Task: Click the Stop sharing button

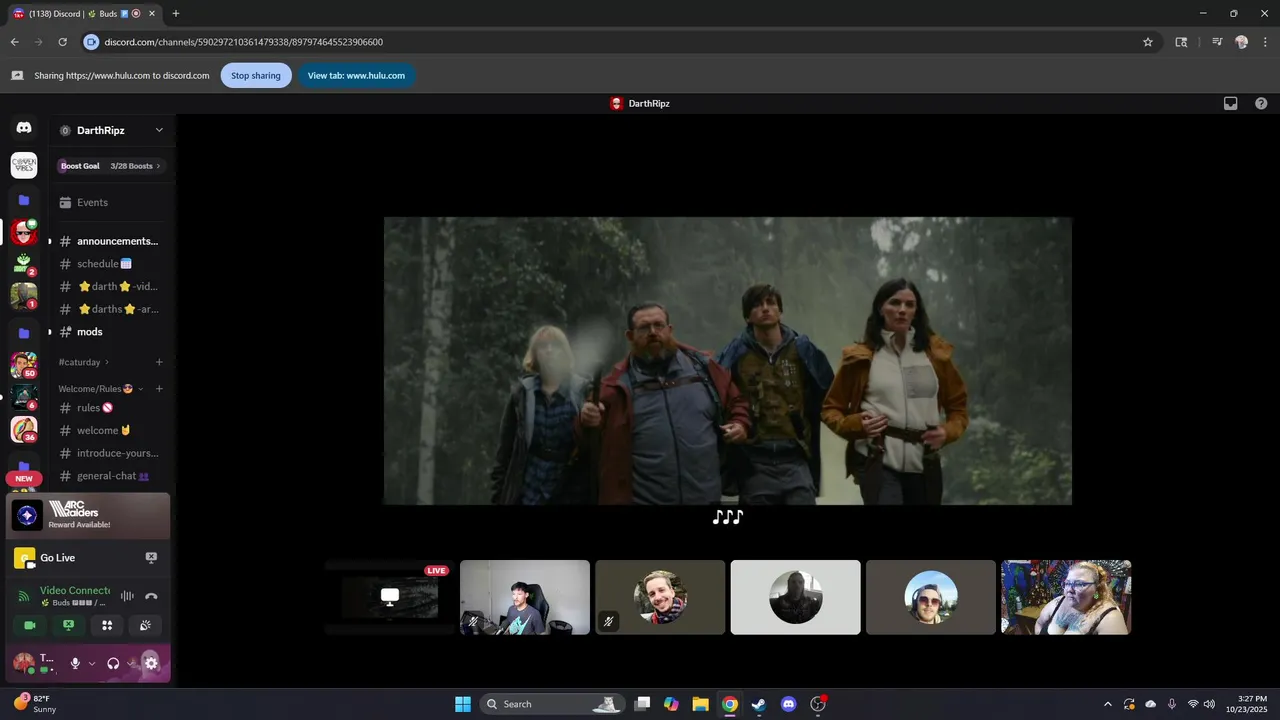Action: pyautogui.click(x=256, y=75)
